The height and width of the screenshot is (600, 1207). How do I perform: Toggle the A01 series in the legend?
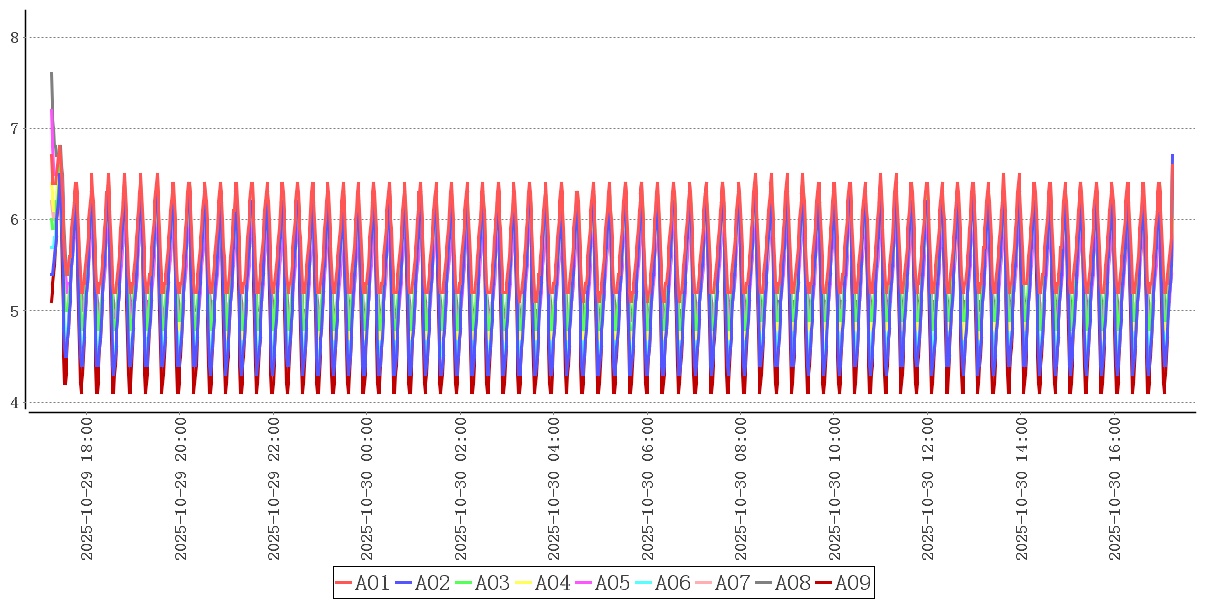point(363,583)
